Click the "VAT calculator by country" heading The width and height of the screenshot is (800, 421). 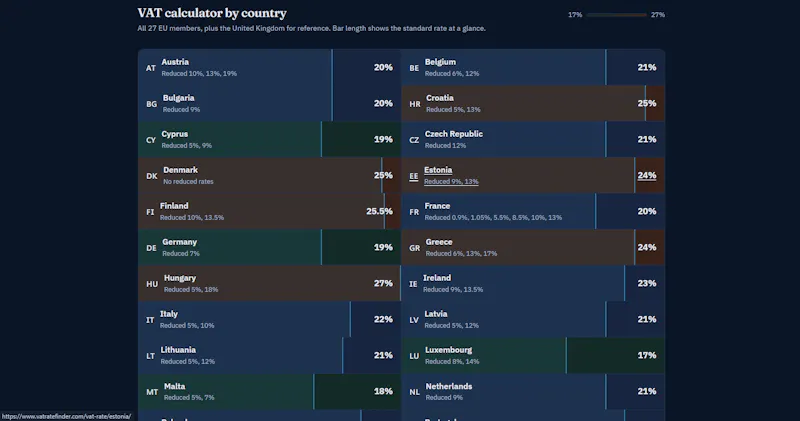212,13
